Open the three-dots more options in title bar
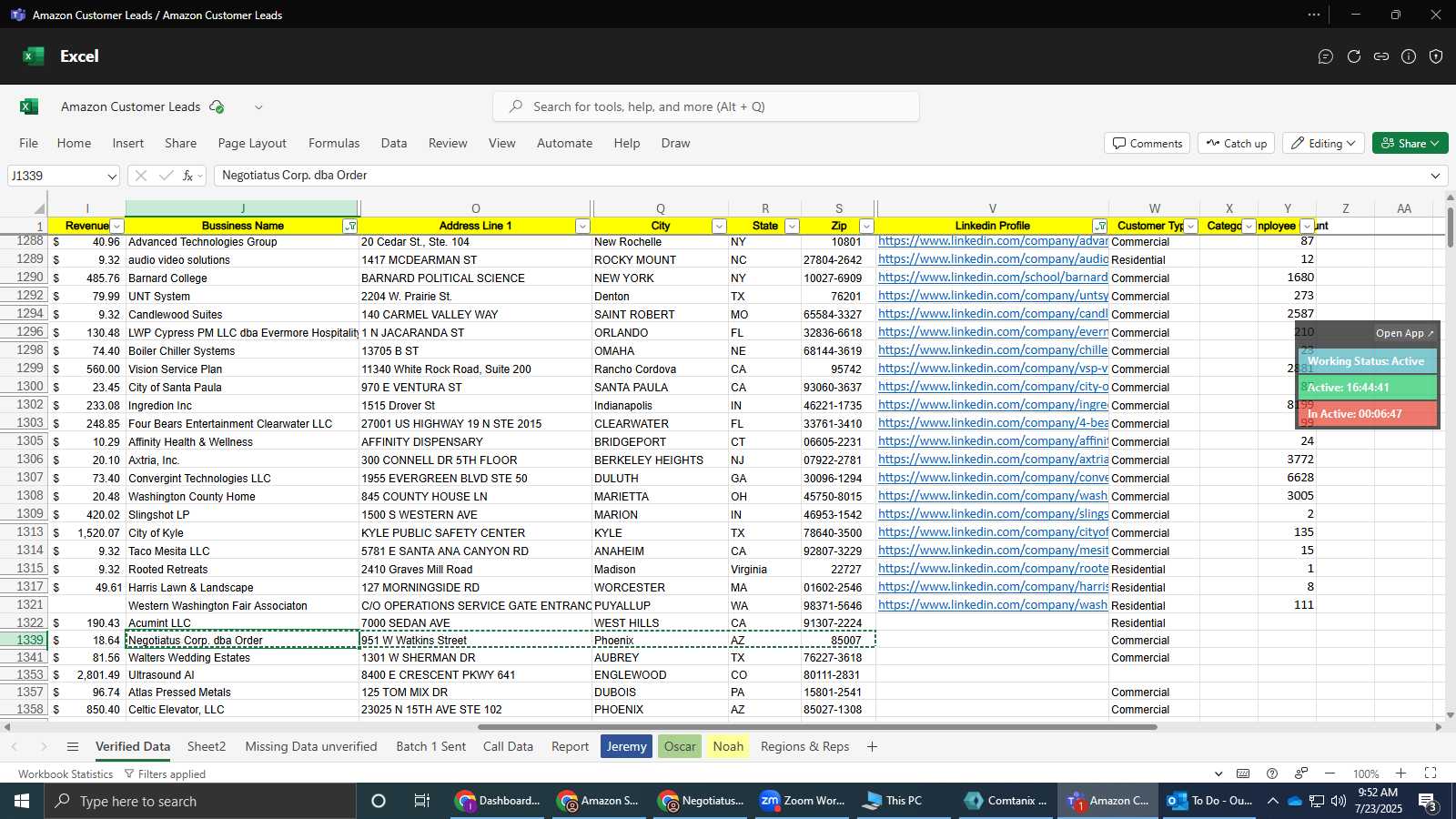This screenshot has height=819, width=1456. coord(1314,15)
